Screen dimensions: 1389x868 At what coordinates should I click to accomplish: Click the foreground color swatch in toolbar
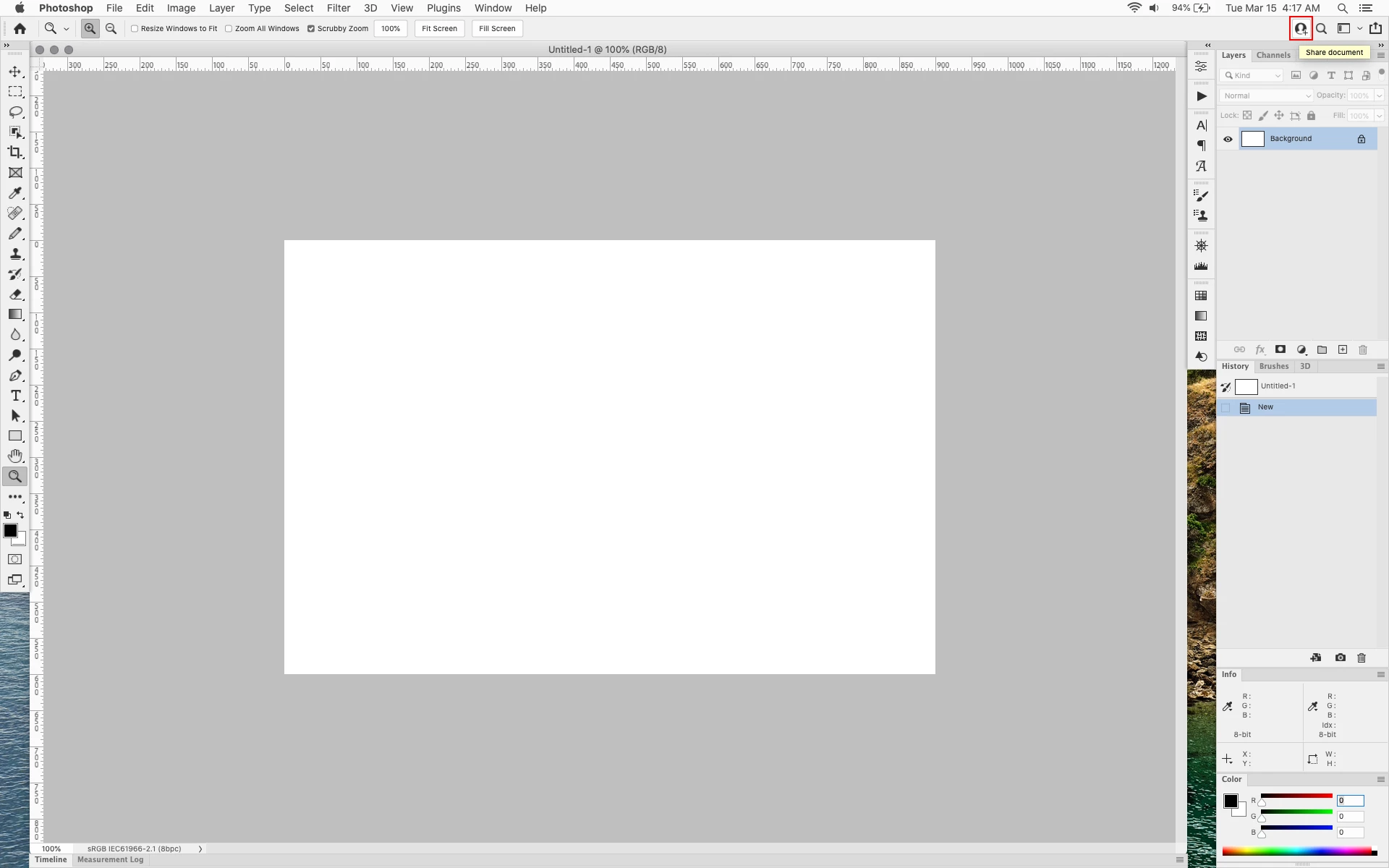10,531
